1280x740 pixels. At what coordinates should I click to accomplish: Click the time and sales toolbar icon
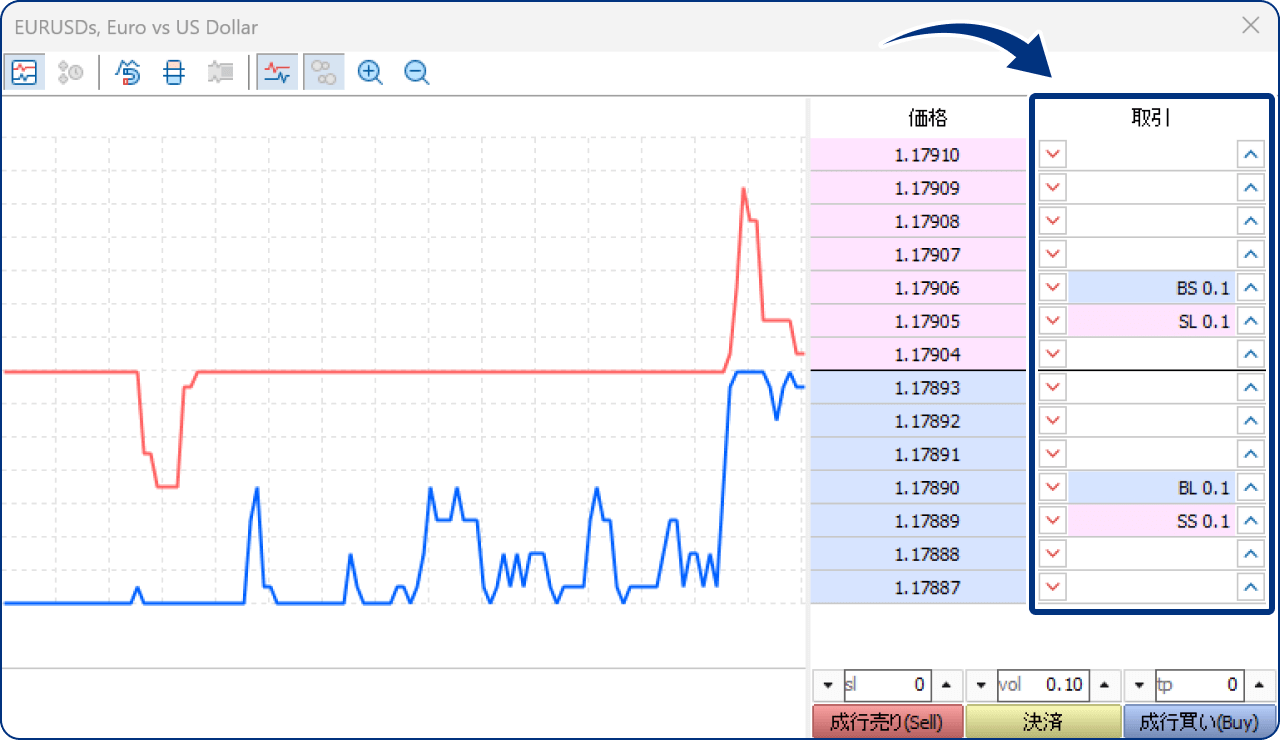click(x=70, y=72)
